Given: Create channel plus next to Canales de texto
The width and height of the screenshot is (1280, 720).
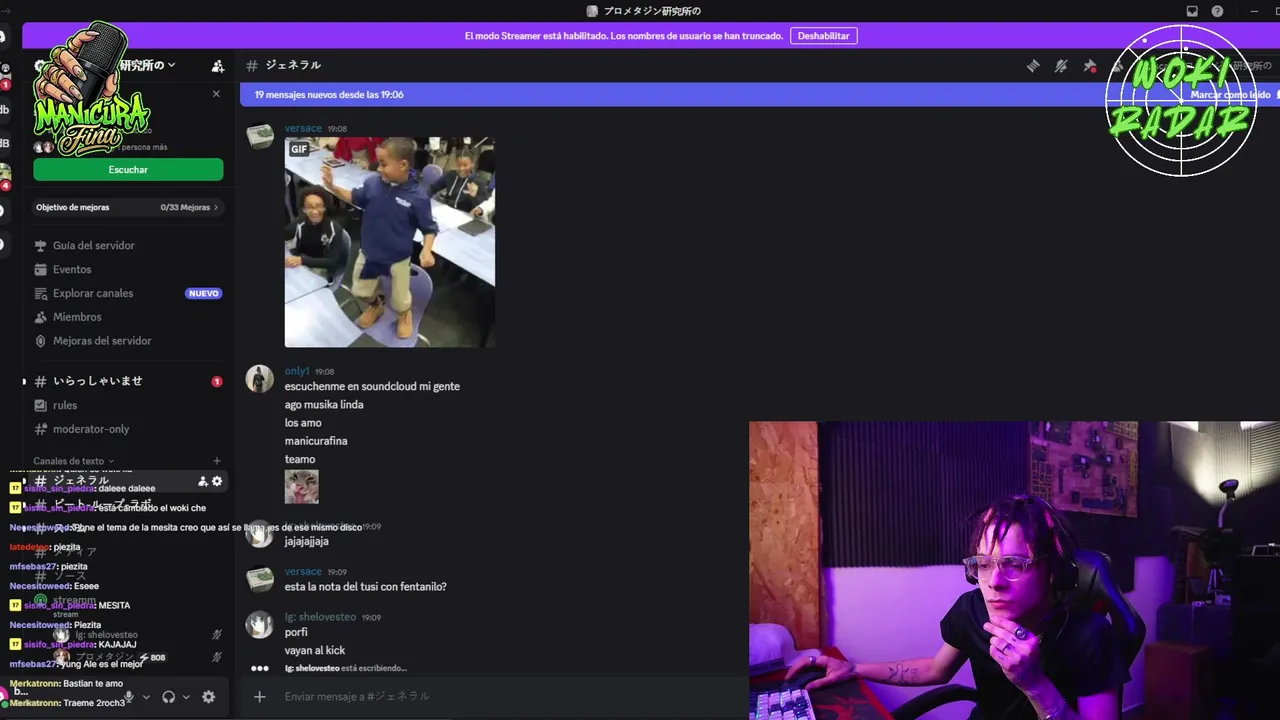Looking at the screenshot, I should pos(217,461).
